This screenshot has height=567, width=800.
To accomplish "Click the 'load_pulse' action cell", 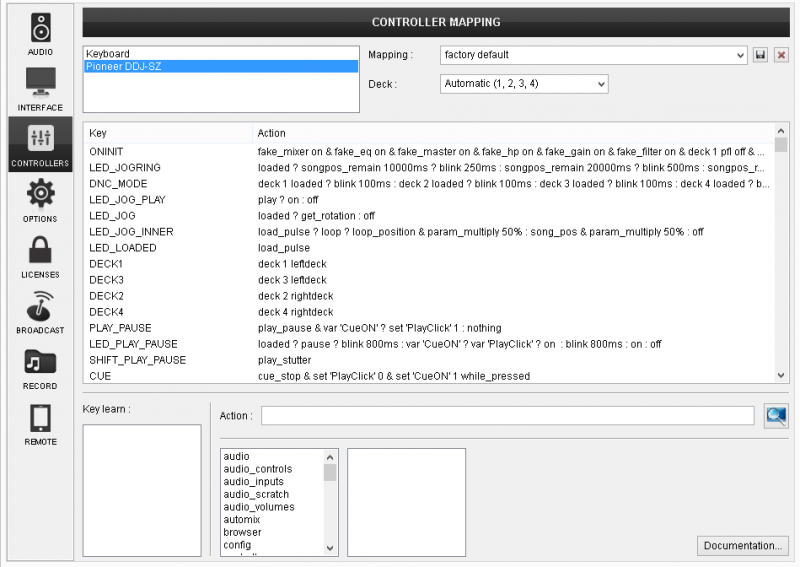I will click(284, 248).
